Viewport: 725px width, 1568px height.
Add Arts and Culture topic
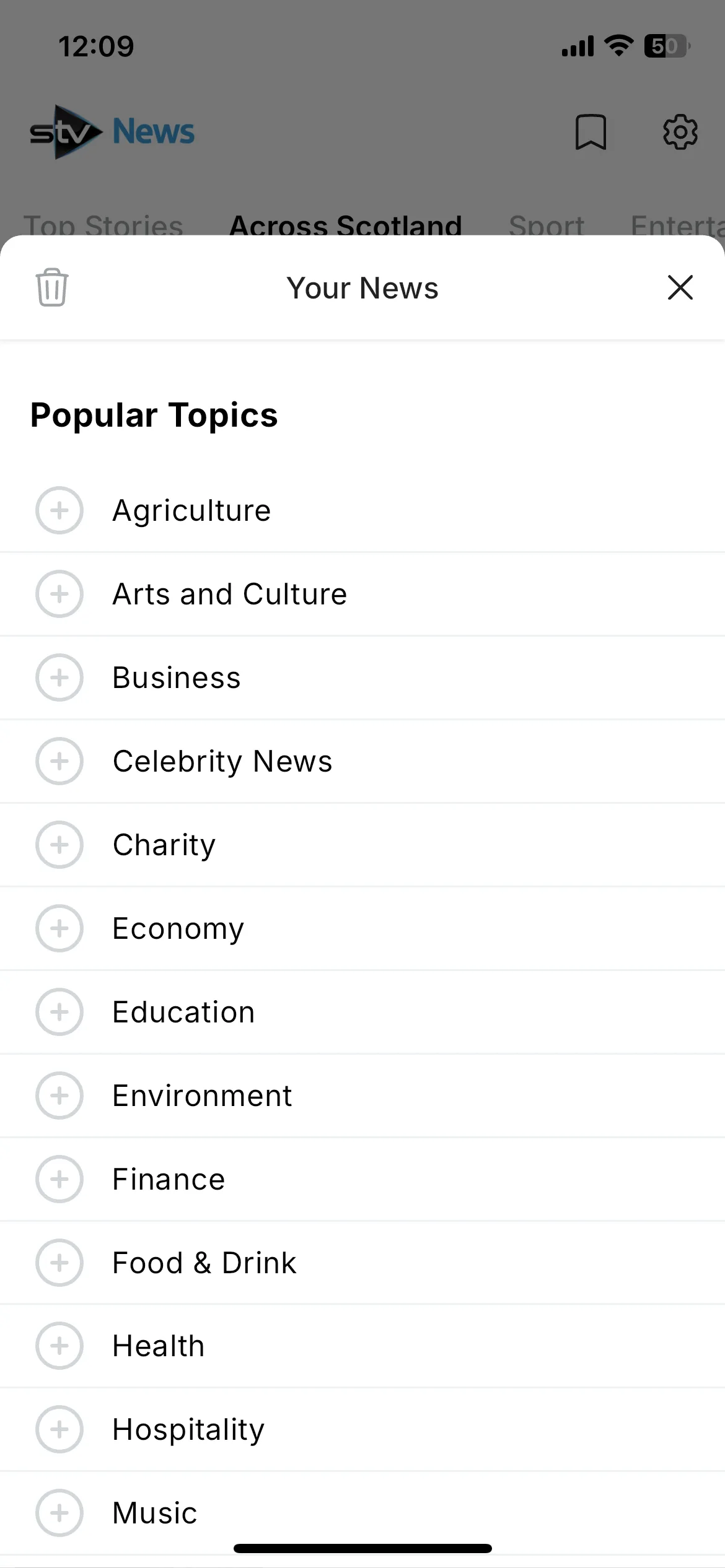[x=59, y=594]
